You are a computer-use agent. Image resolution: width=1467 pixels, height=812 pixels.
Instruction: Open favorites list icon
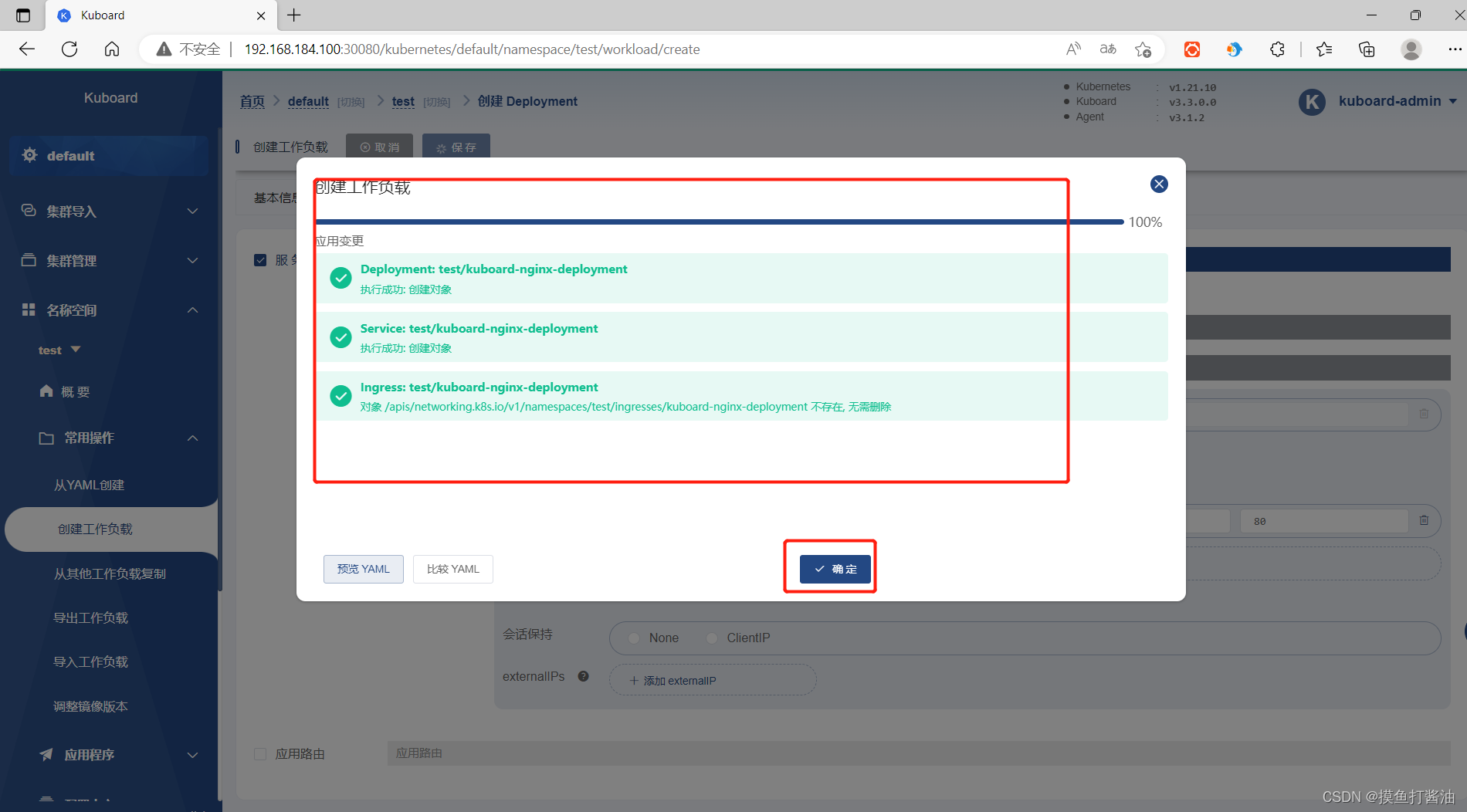[1324, 49]
